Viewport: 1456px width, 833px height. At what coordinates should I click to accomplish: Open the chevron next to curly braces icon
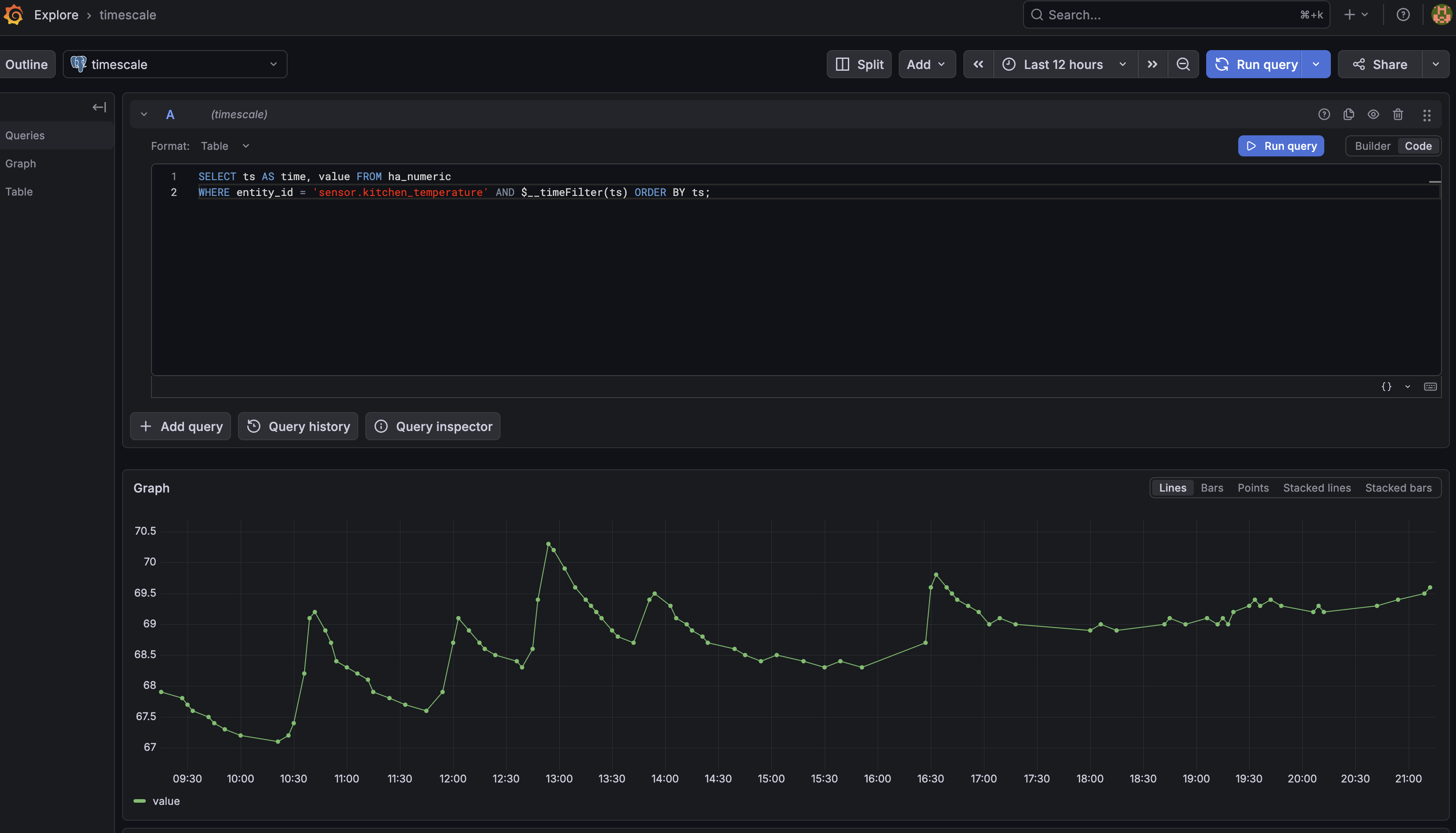(1408, 387)
